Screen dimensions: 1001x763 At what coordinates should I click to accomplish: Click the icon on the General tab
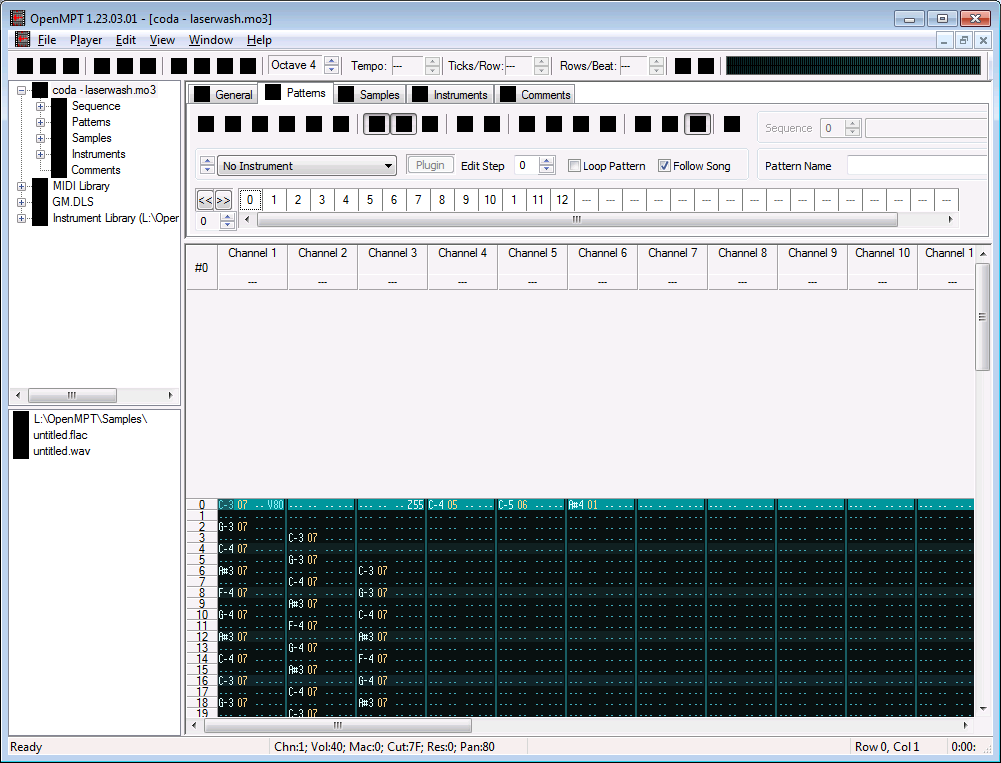(x=202, y=95)
